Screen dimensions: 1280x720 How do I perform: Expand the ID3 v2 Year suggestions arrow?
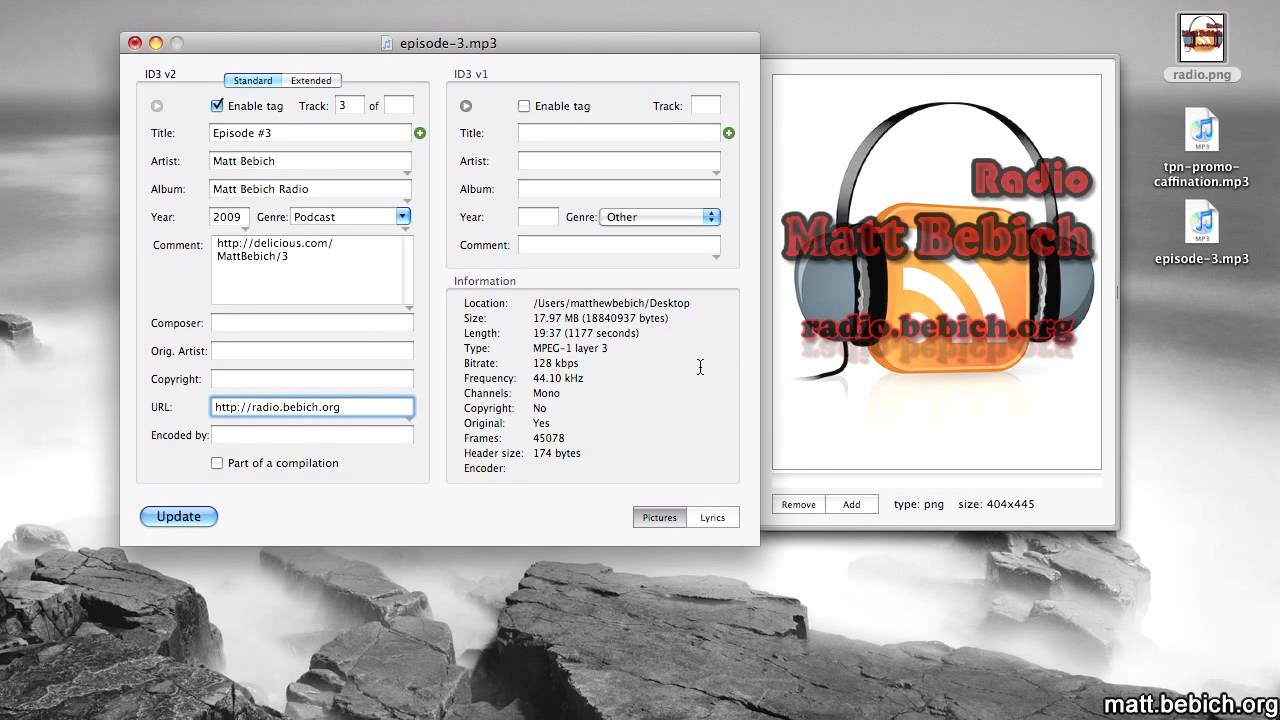[x=245, y=229]
